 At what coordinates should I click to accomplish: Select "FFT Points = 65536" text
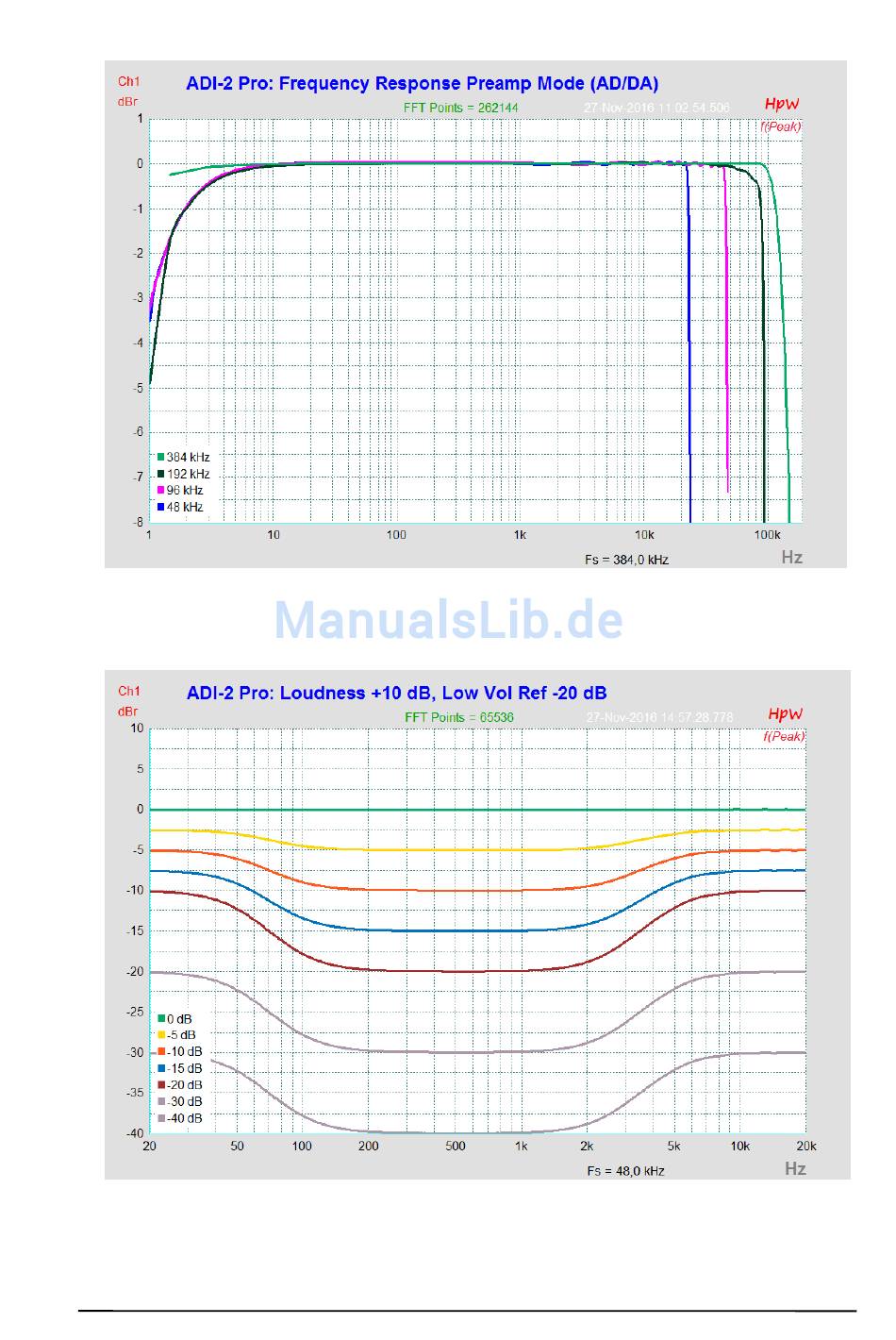[x=459, y=717]
